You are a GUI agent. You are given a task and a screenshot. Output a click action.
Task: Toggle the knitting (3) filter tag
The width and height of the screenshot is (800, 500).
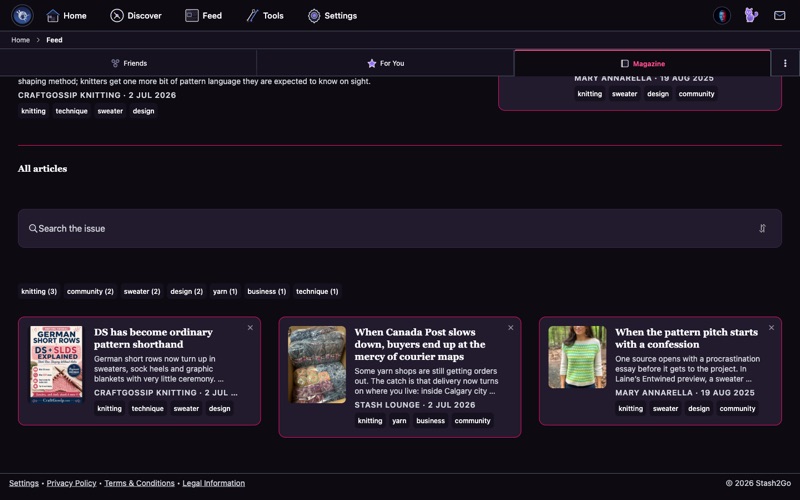pos(39,291)
